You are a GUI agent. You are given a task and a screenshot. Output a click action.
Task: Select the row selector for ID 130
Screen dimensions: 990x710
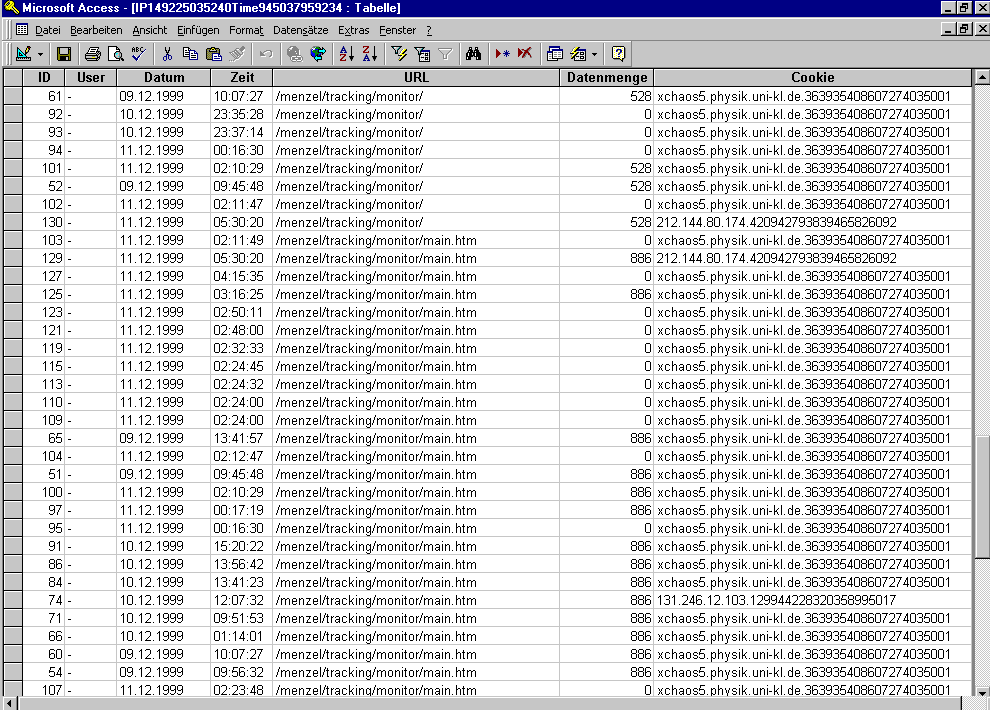point(13,222)
